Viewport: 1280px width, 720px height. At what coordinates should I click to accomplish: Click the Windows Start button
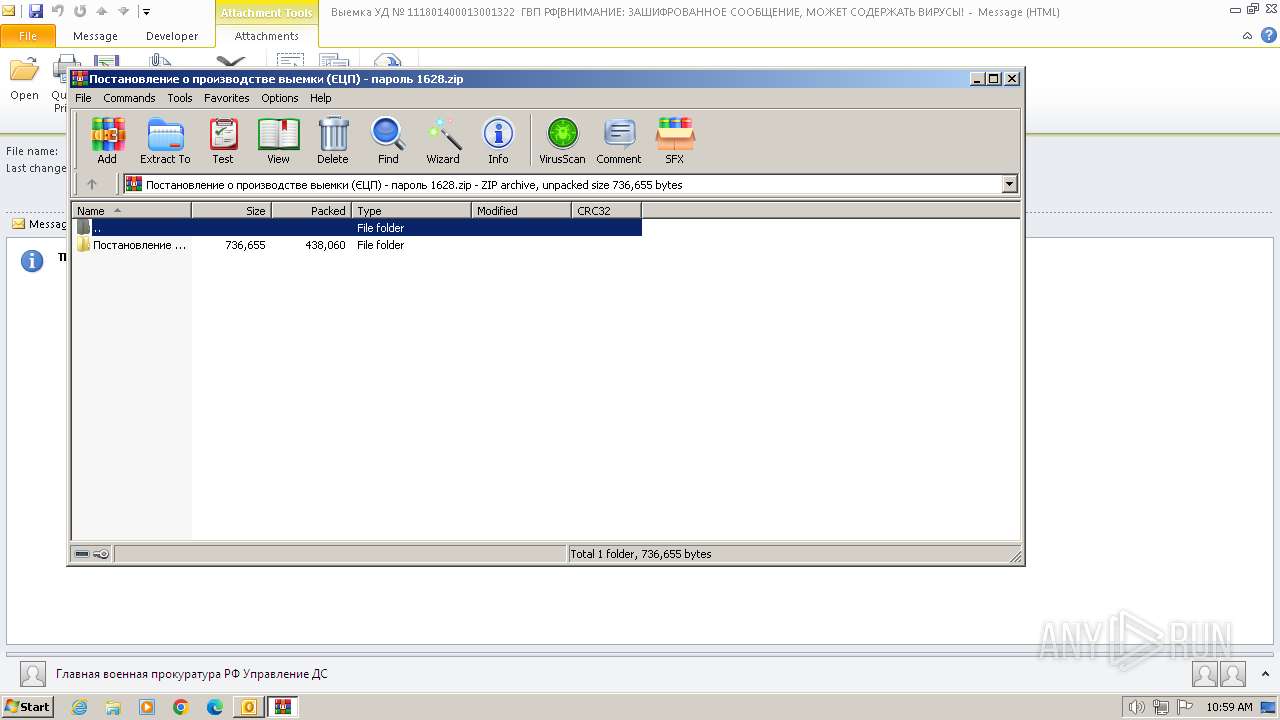(27, 707)
